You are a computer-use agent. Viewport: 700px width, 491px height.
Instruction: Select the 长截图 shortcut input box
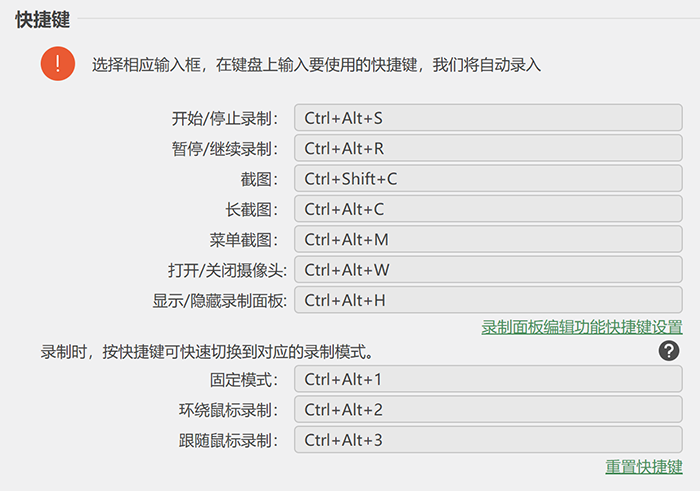(x=488, y=209)
